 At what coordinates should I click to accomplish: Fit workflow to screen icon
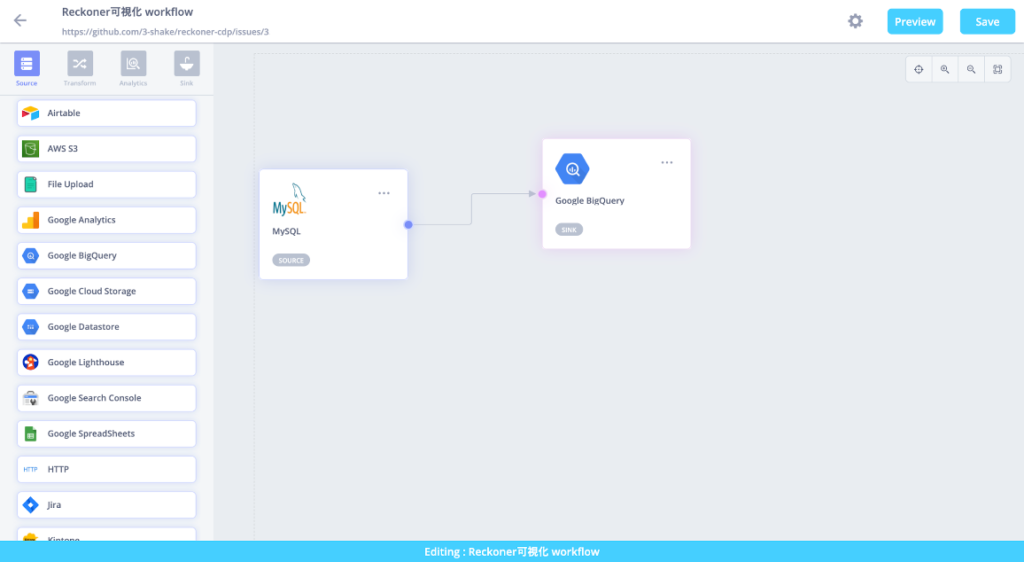(997, 69)
